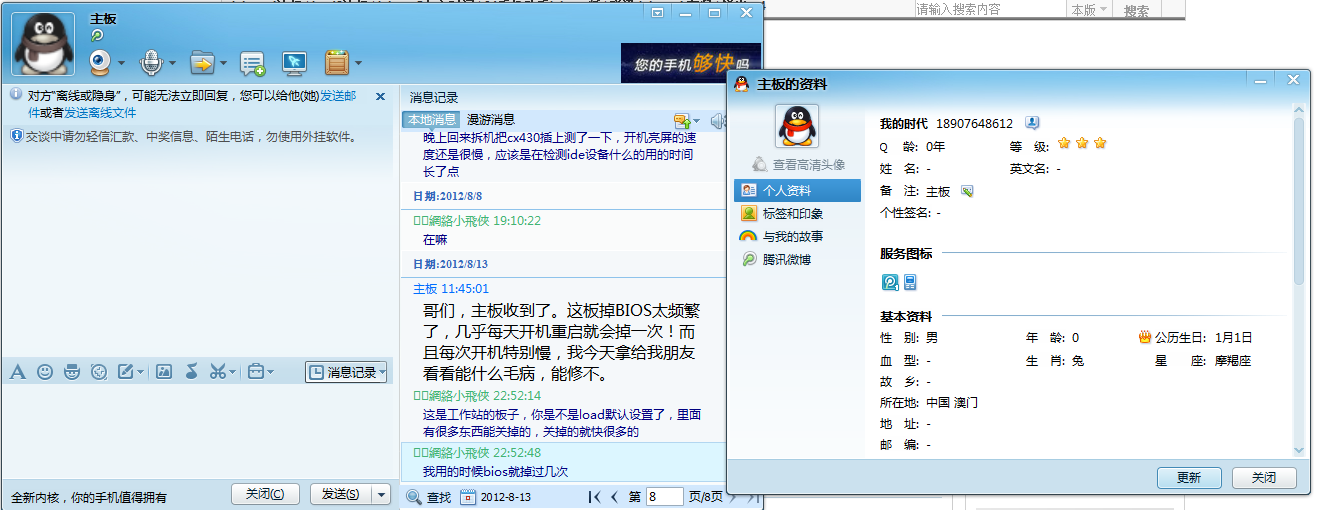This screenshot has width=1320, height=510.
Task: Click the 更新 button in profile
Action: point(1189,478)
